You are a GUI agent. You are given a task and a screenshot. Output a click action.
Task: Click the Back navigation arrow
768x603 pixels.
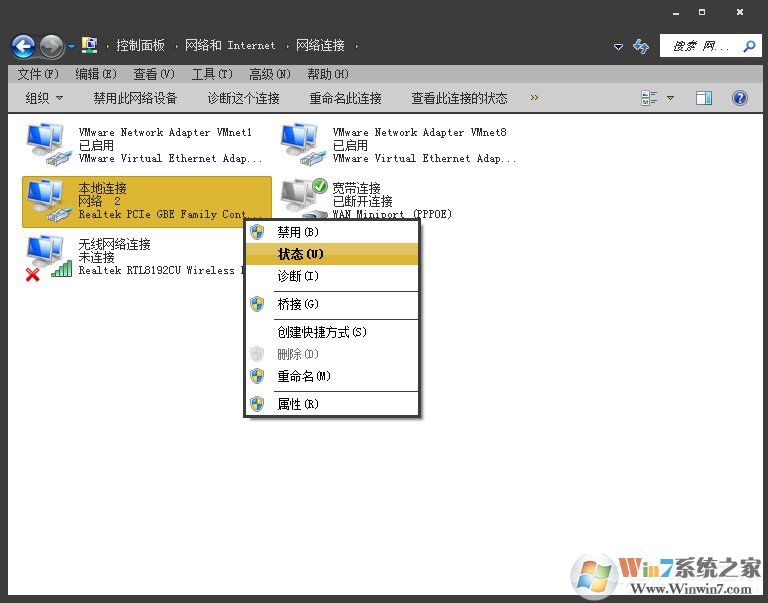24,47
